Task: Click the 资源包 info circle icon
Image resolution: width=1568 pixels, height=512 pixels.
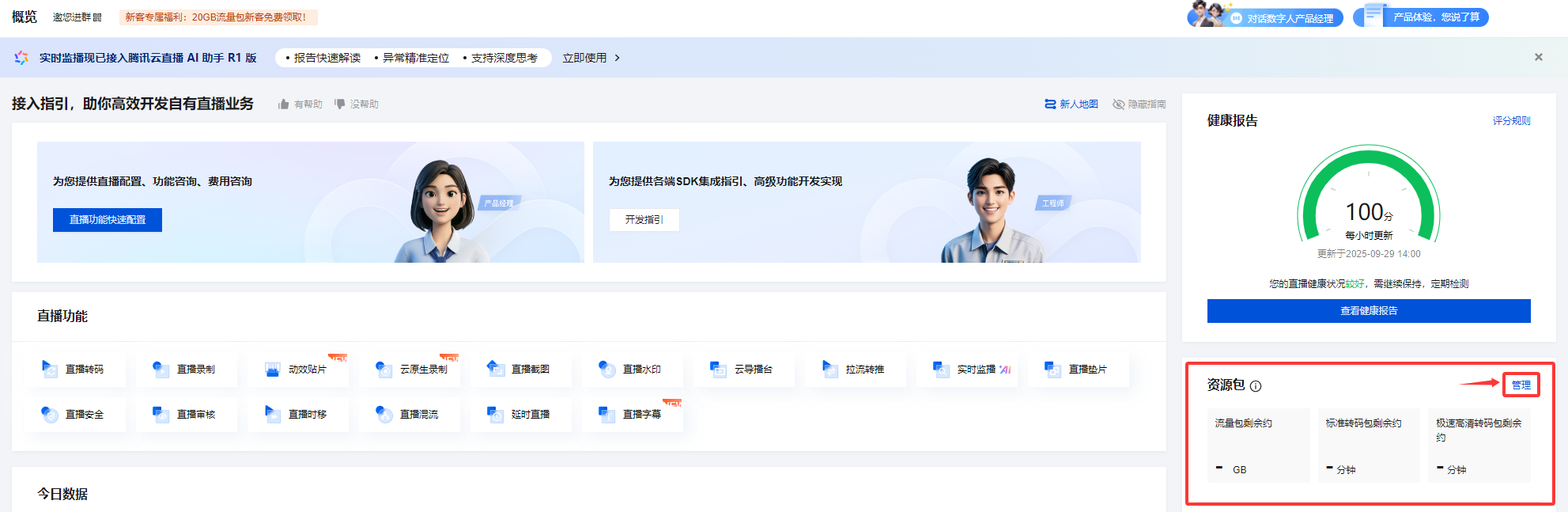Action: coord(1256,386)
